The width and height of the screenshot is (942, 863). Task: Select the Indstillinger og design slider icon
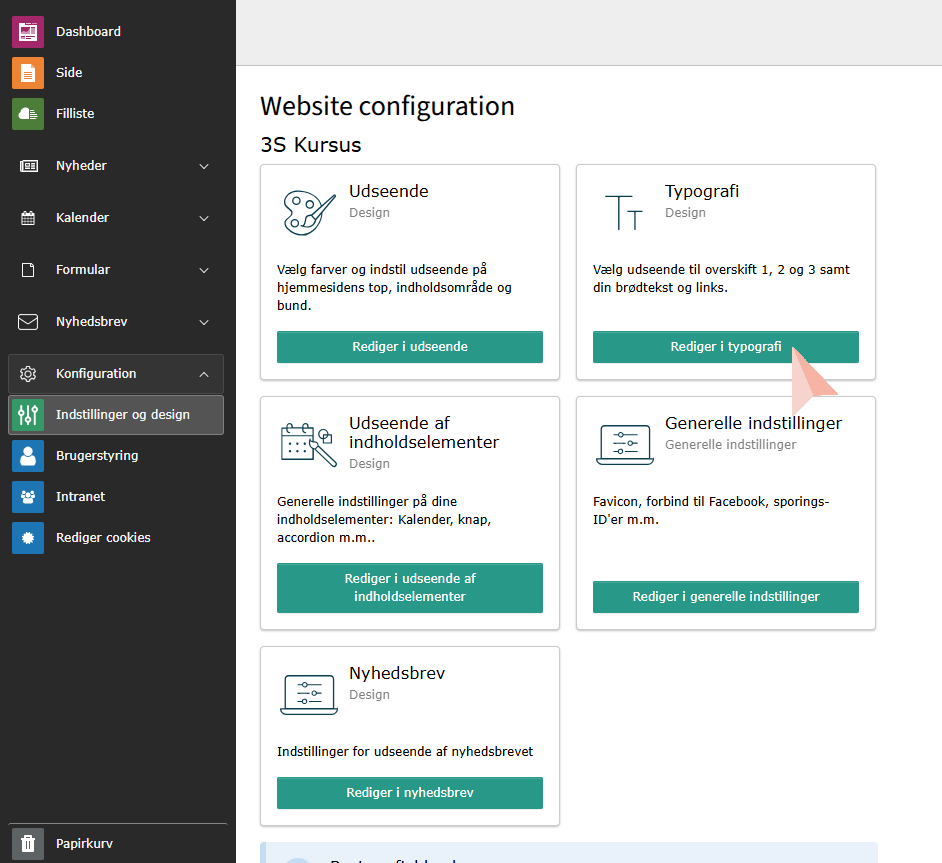pos(28,415)
